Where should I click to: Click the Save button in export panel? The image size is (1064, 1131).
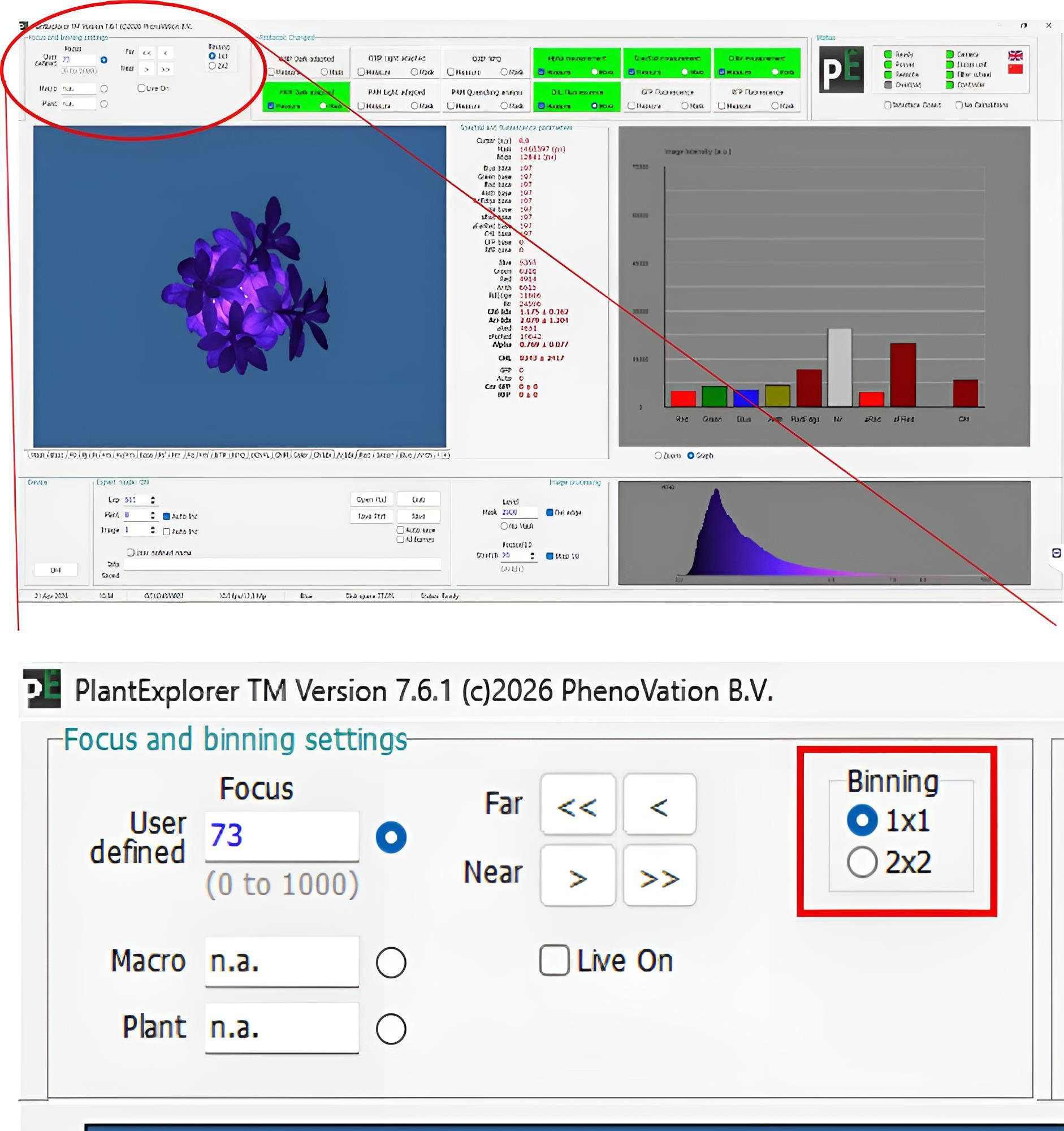click(418, 516)
